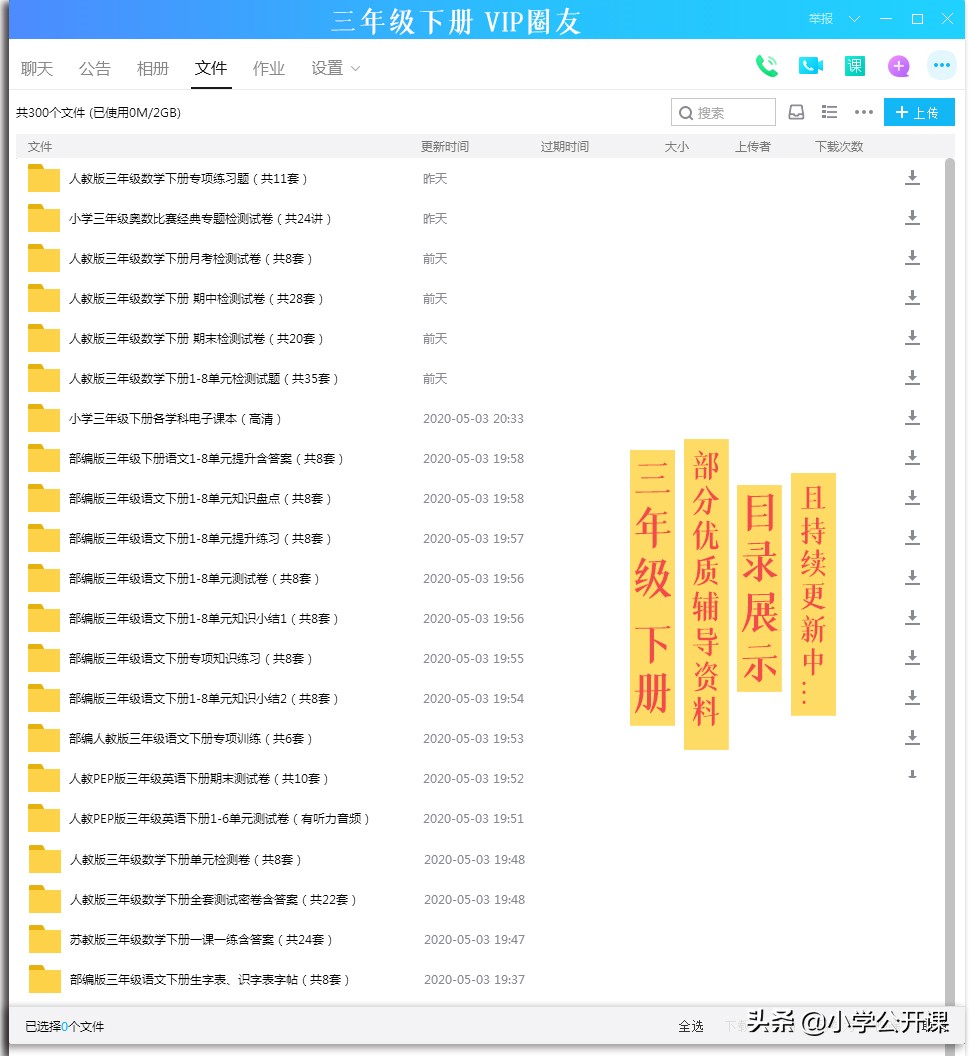This screenshot has height=1056, width=971.
Task: Switch to the 聊天 tab
Action: [36, 68]
